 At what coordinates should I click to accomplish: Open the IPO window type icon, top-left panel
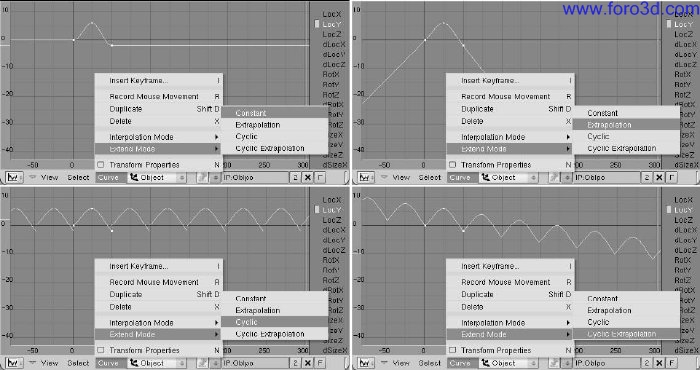(x=13, y=178)
